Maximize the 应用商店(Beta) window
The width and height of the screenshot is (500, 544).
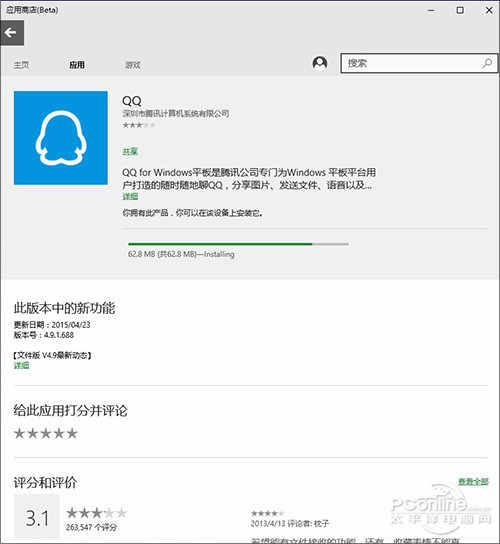tap(460, 10)
